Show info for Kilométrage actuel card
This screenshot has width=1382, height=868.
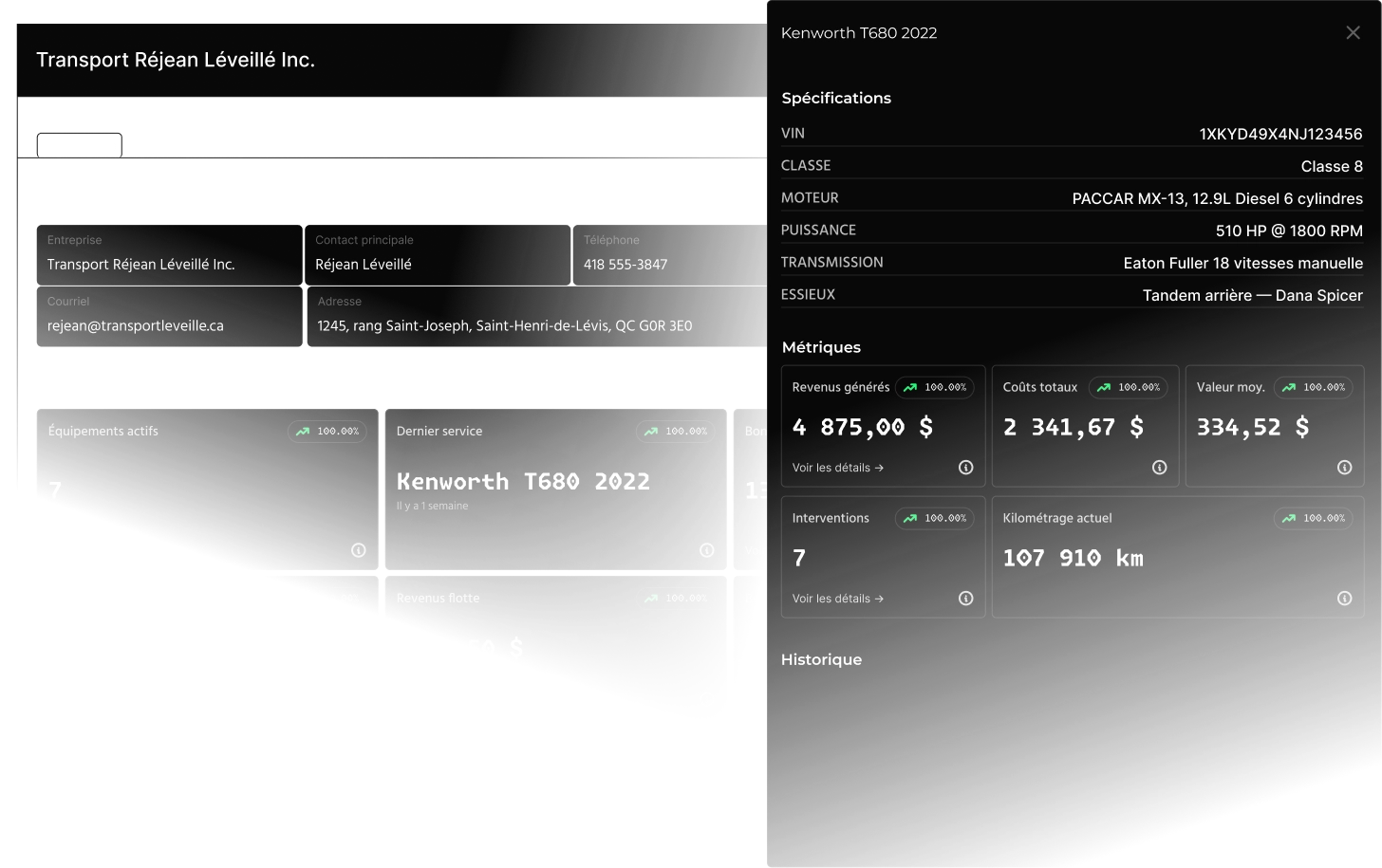coord(1344,598)
